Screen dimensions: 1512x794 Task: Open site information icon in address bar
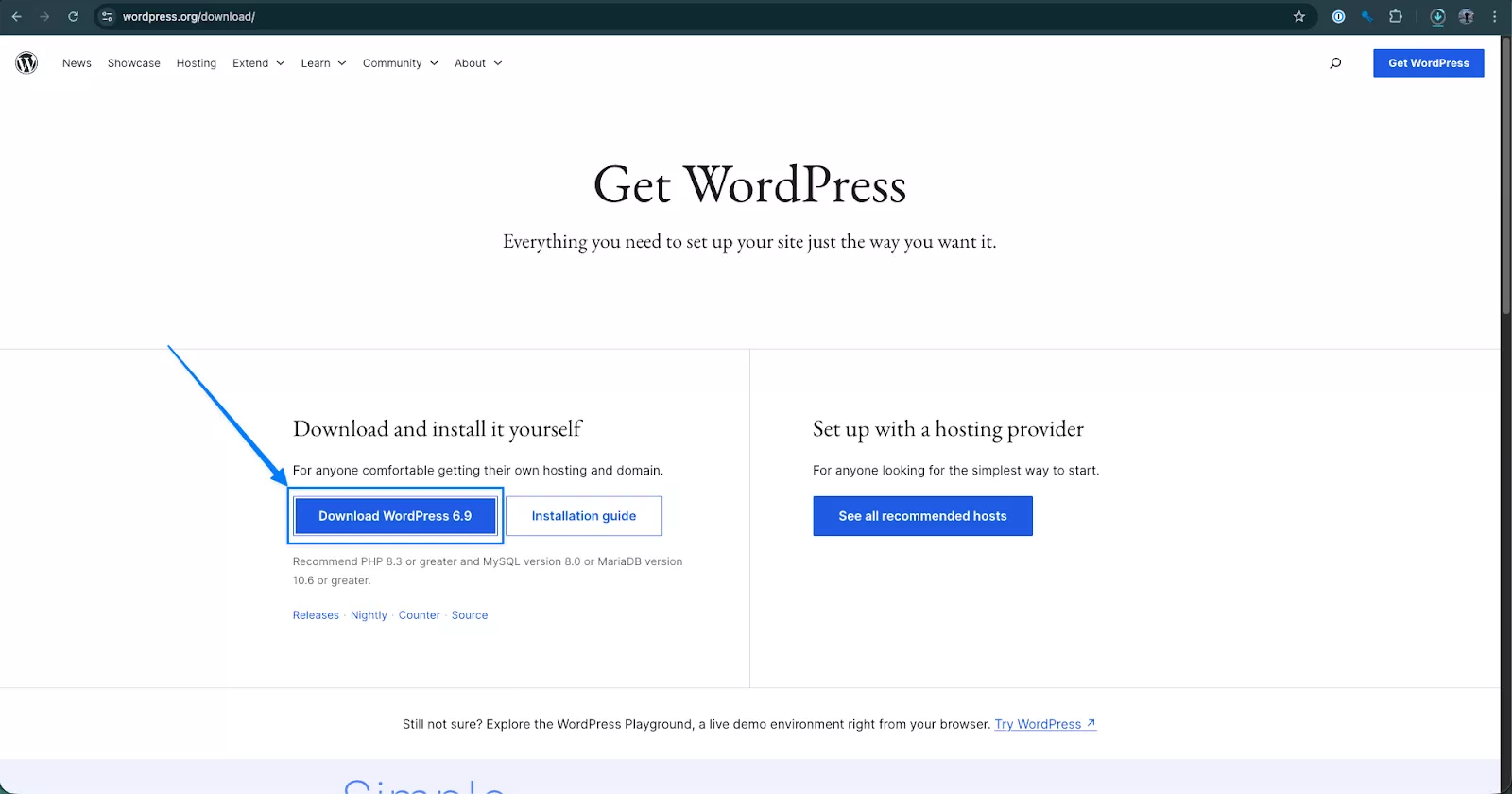click(107, 16)
